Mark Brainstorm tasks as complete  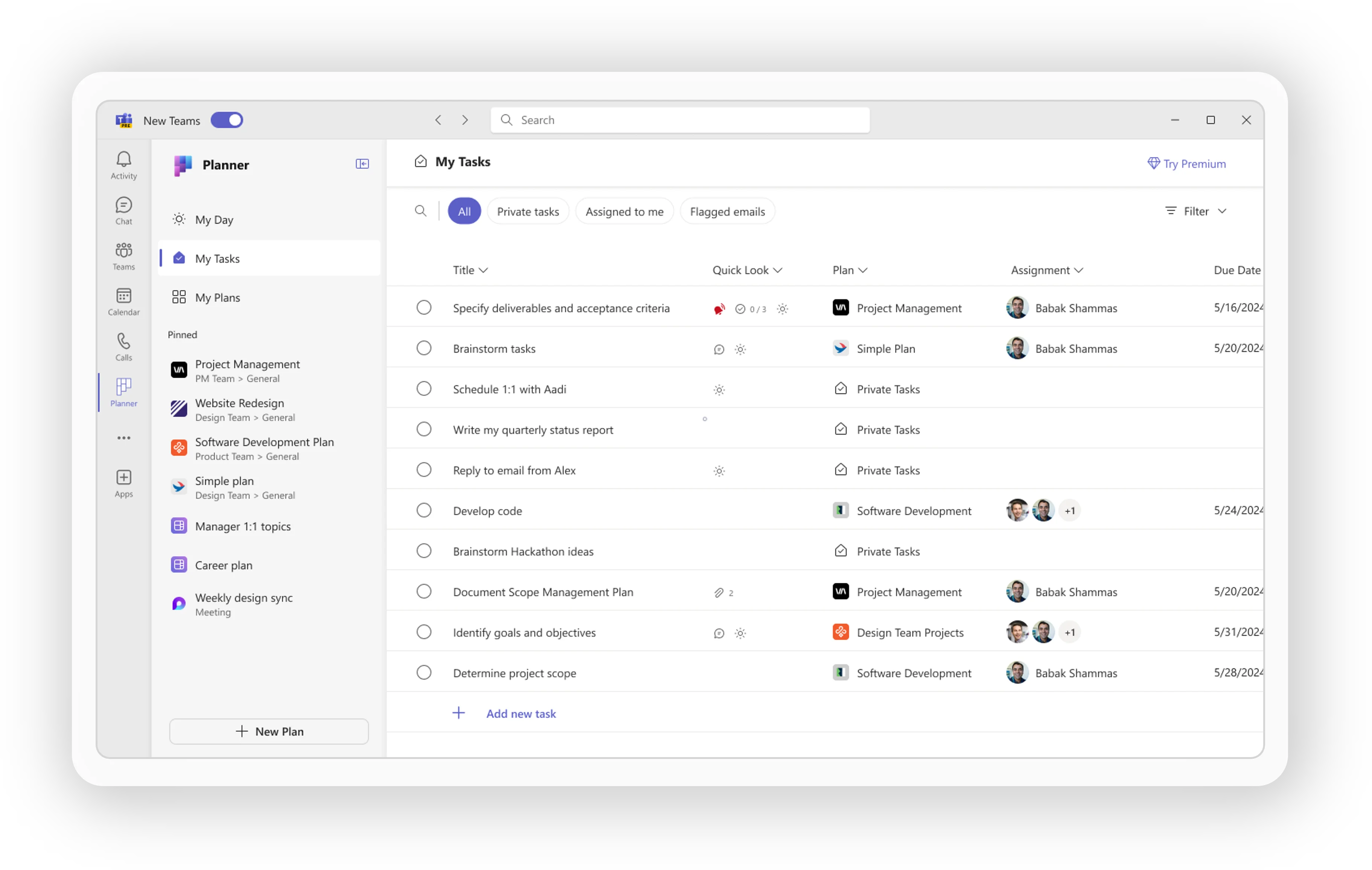coord(424,348)
